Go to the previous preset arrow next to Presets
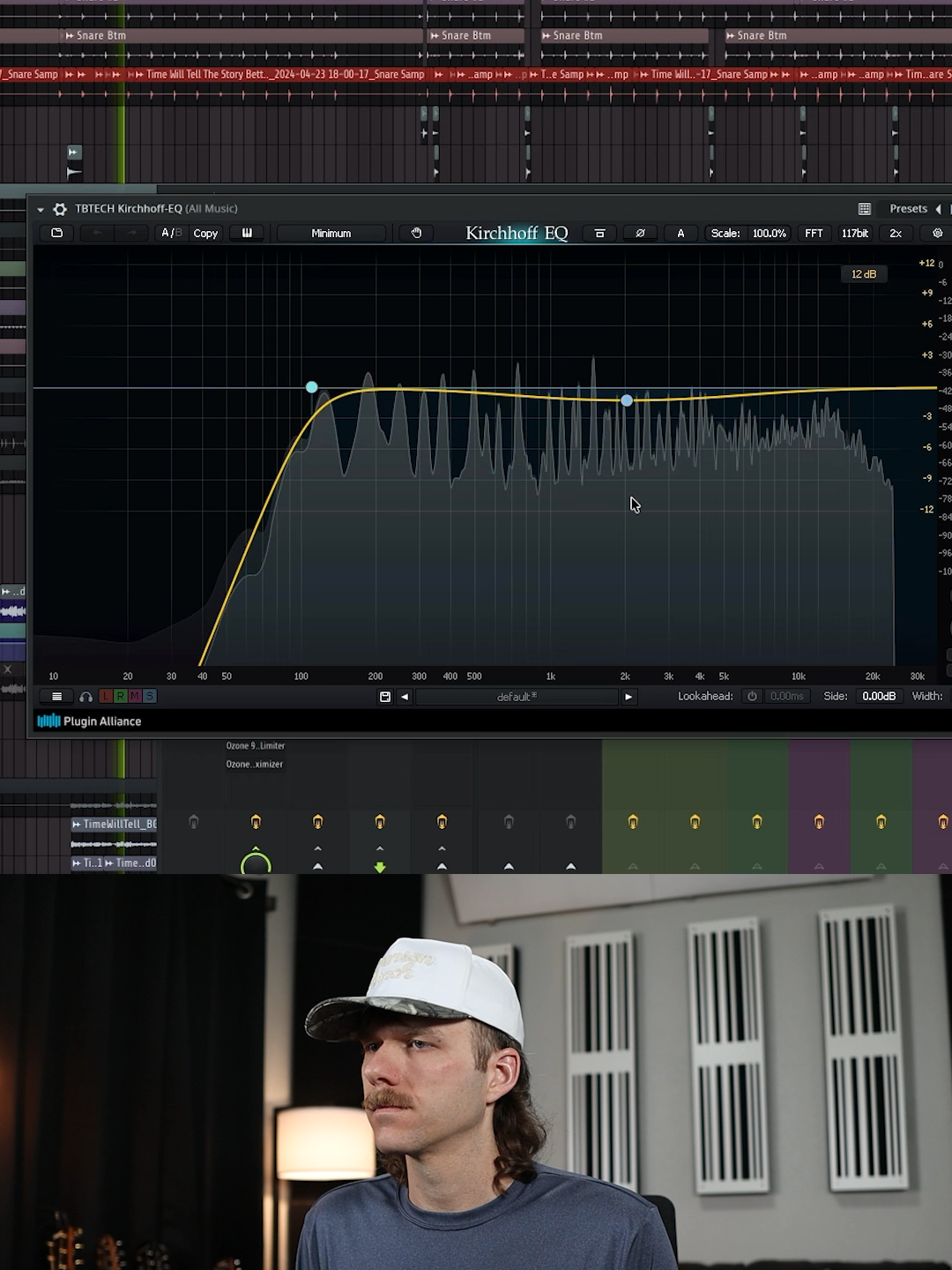This screenshot has height=1270, width=952. (x=938, y=209)
